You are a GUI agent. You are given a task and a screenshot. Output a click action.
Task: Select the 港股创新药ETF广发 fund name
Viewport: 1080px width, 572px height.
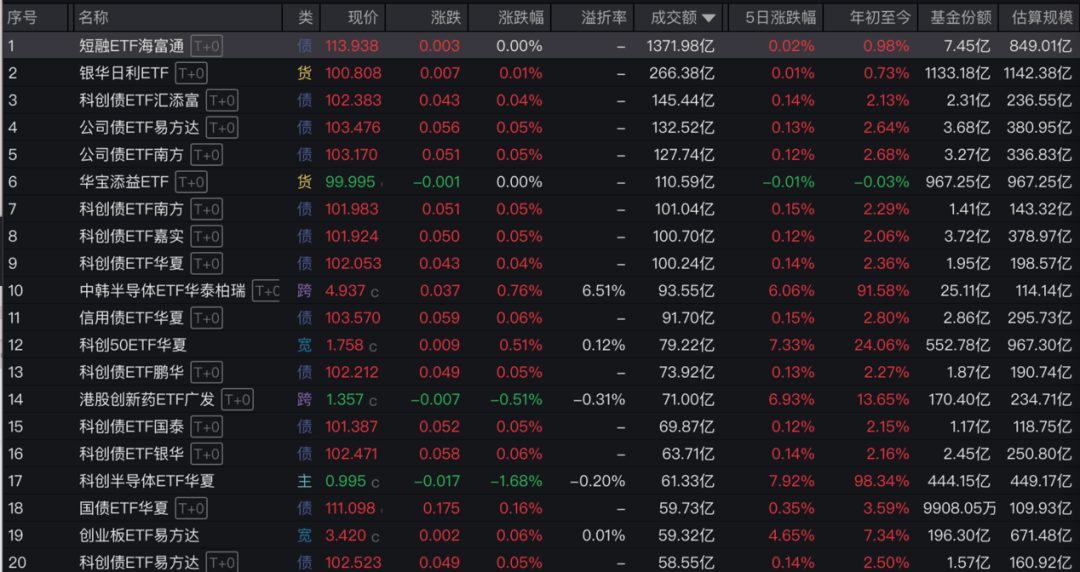147,400
